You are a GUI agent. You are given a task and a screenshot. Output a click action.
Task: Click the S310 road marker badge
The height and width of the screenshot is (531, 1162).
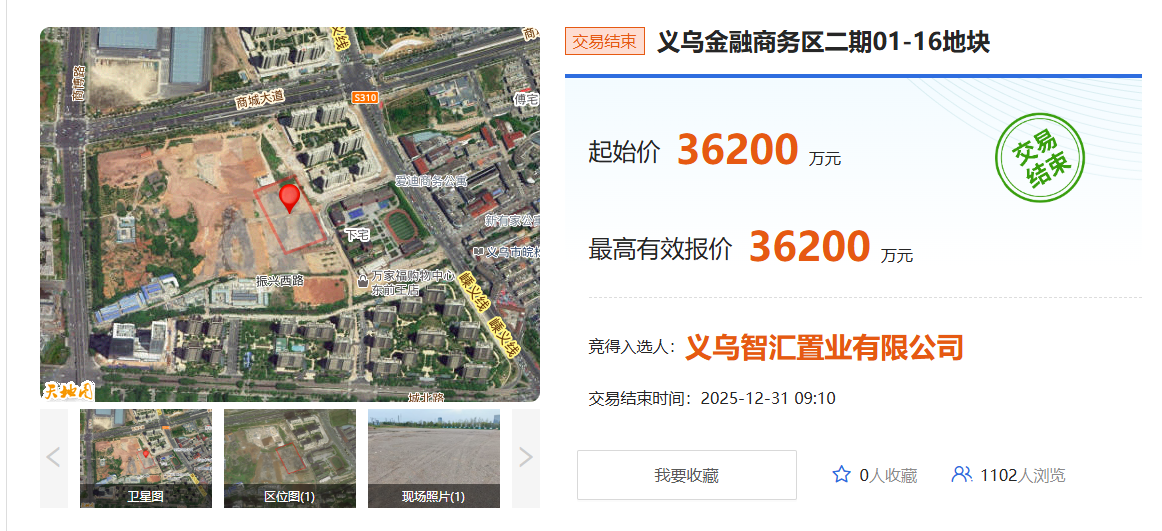(x=365, y=97)
